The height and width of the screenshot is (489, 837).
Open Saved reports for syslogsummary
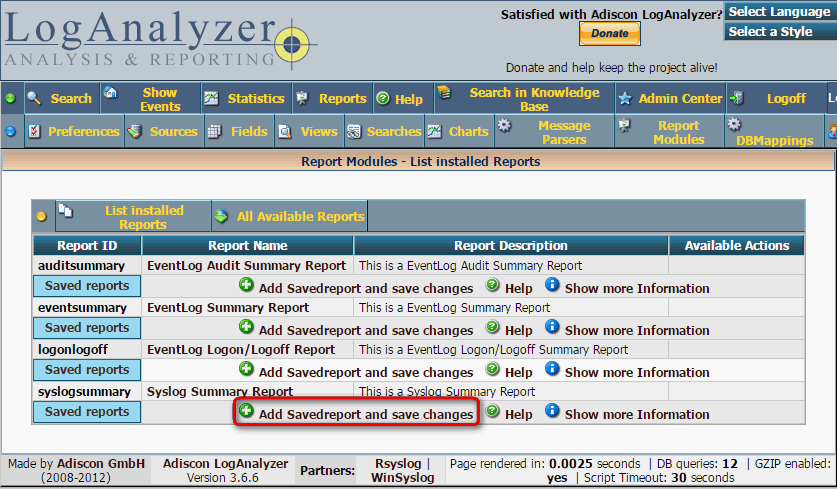[87, 412]
